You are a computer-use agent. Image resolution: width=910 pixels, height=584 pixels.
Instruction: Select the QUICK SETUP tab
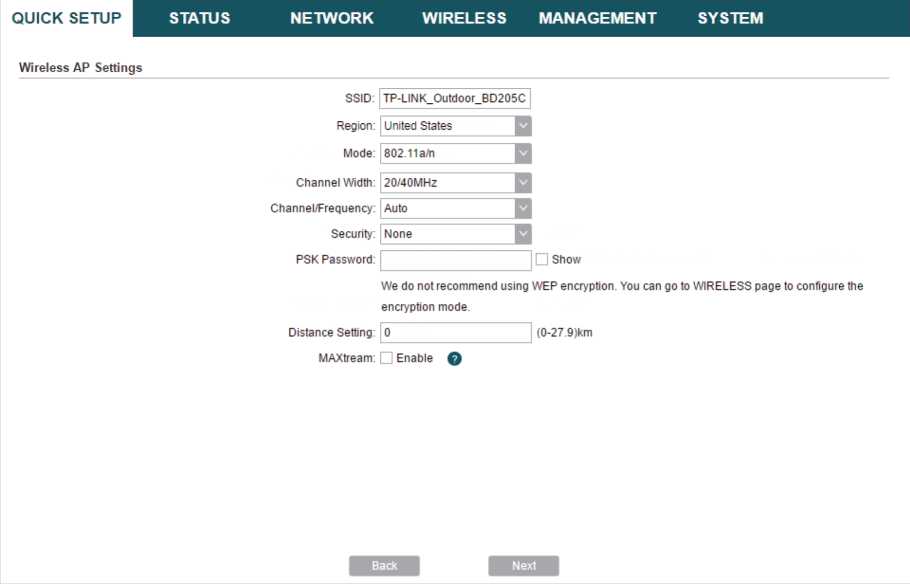point(67,18)
